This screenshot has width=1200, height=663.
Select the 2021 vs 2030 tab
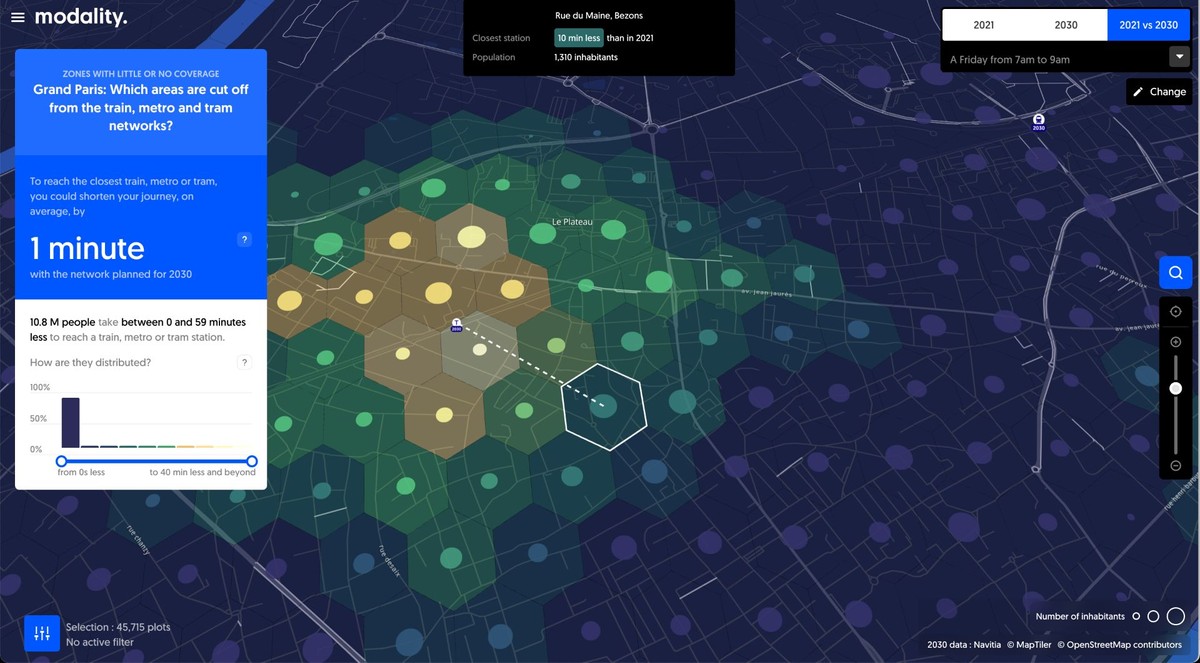[1149, 25]
